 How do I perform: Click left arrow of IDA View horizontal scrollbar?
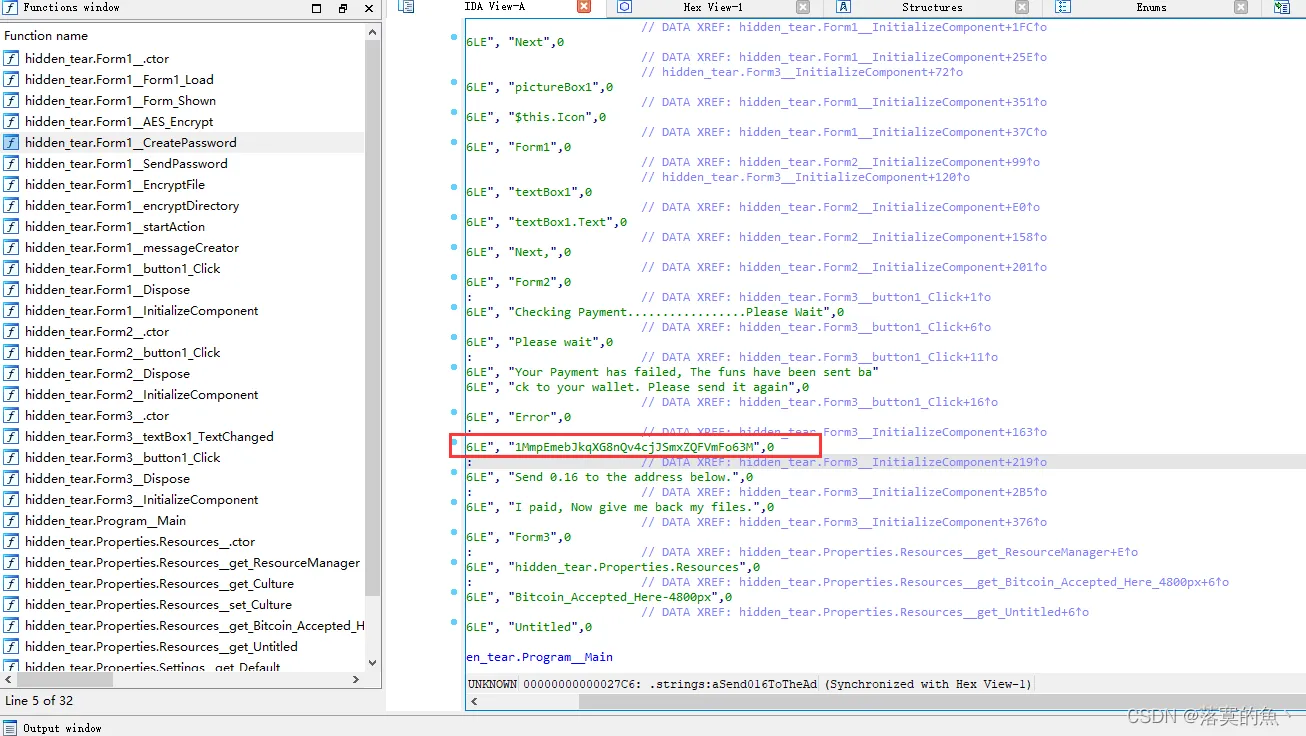(474, 701)
